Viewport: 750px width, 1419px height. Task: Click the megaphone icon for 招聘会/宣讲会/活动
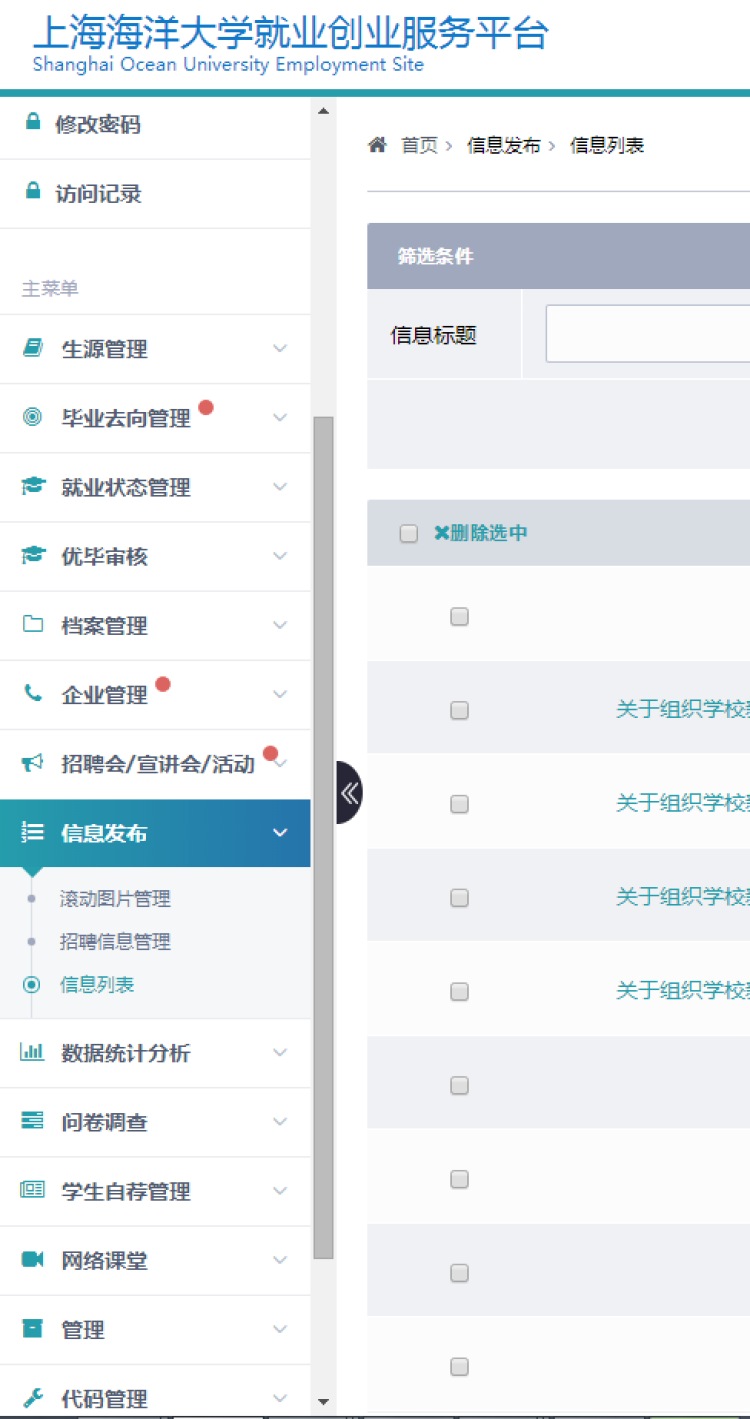coord(33,763)
